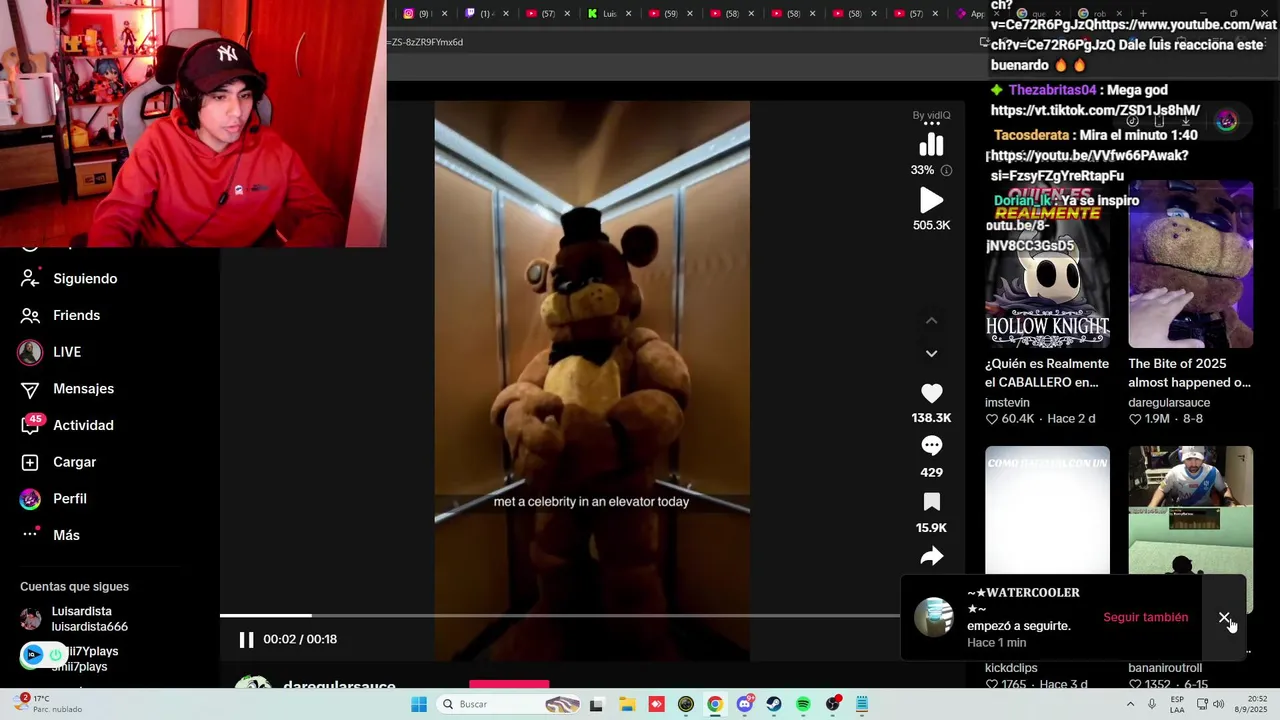Open the weather widget 17°C
The image size is (1280, 720).
click(x=48, y=704)
